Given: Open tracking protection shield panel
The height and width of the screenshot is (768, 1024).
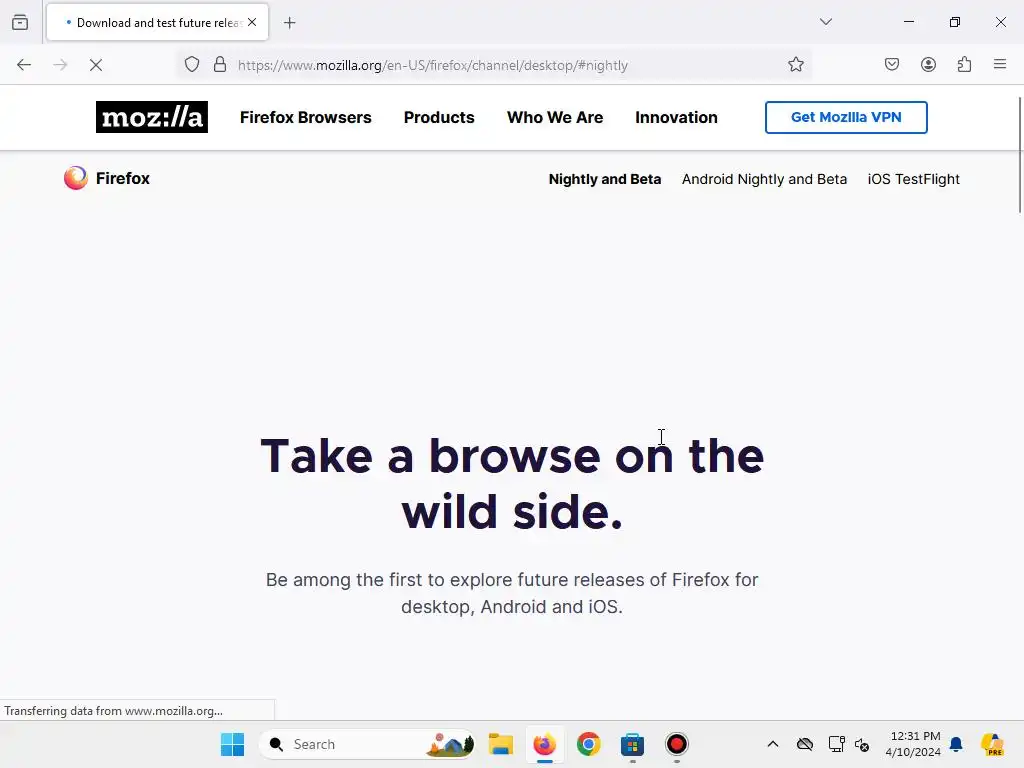Looking at the screenshot, I should tap(191, 65).
